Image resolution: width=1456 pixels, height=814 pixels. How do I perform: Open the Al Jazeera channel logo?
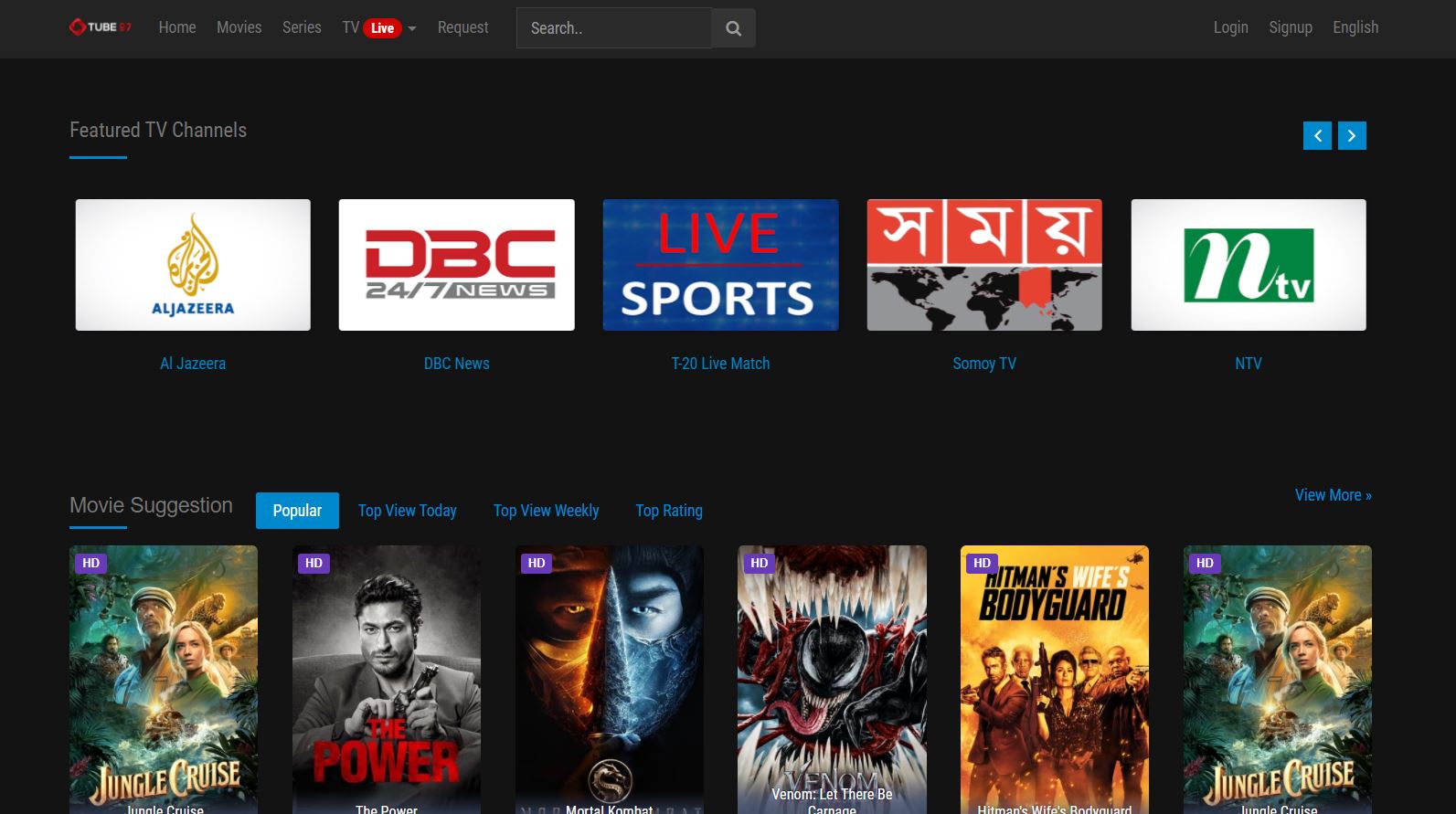(x=193, y=265)
